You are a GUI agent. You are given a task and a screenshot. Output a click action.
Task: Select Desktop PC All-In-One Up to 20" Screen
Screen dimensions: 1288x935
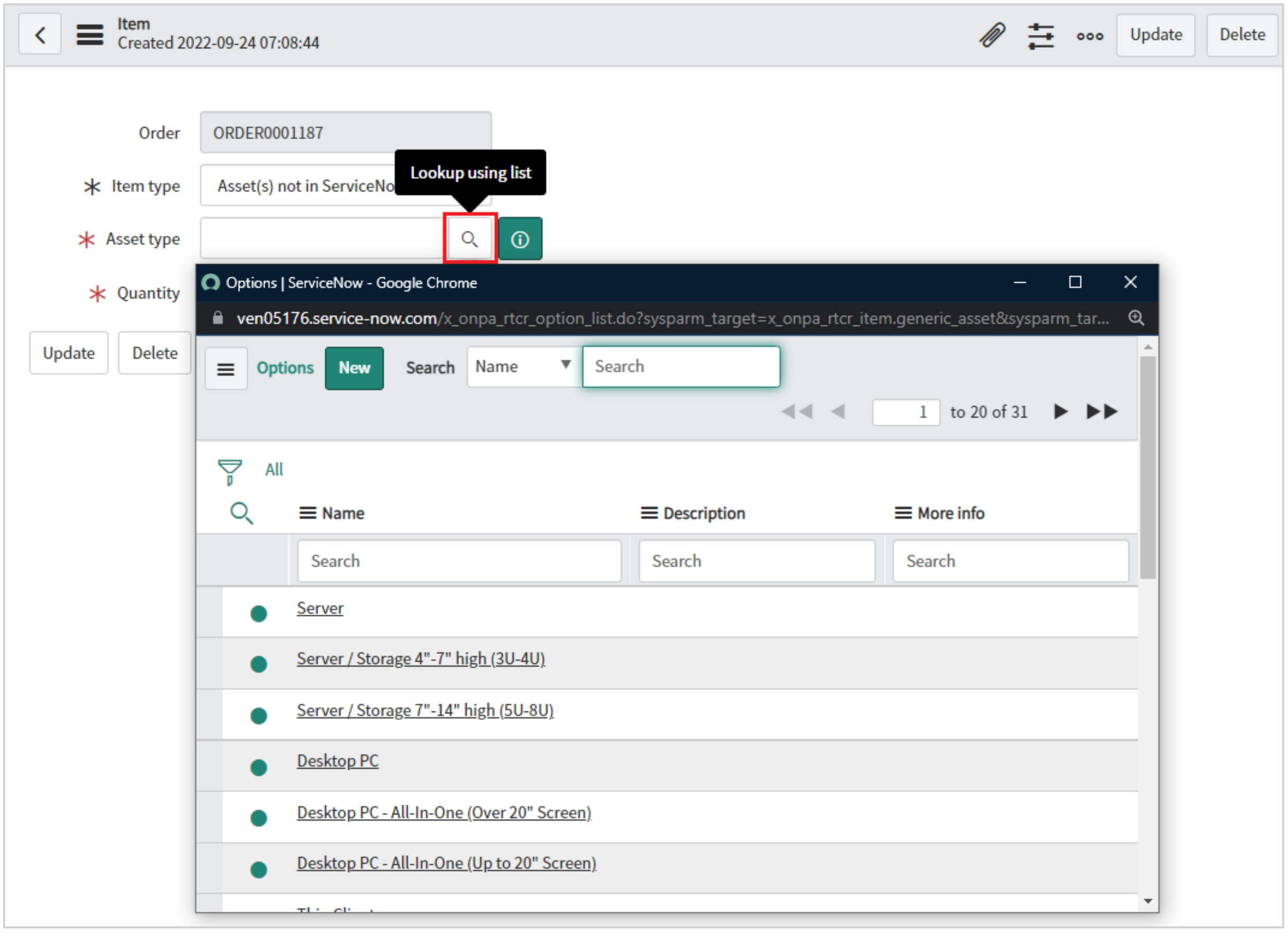coord(447,864)
